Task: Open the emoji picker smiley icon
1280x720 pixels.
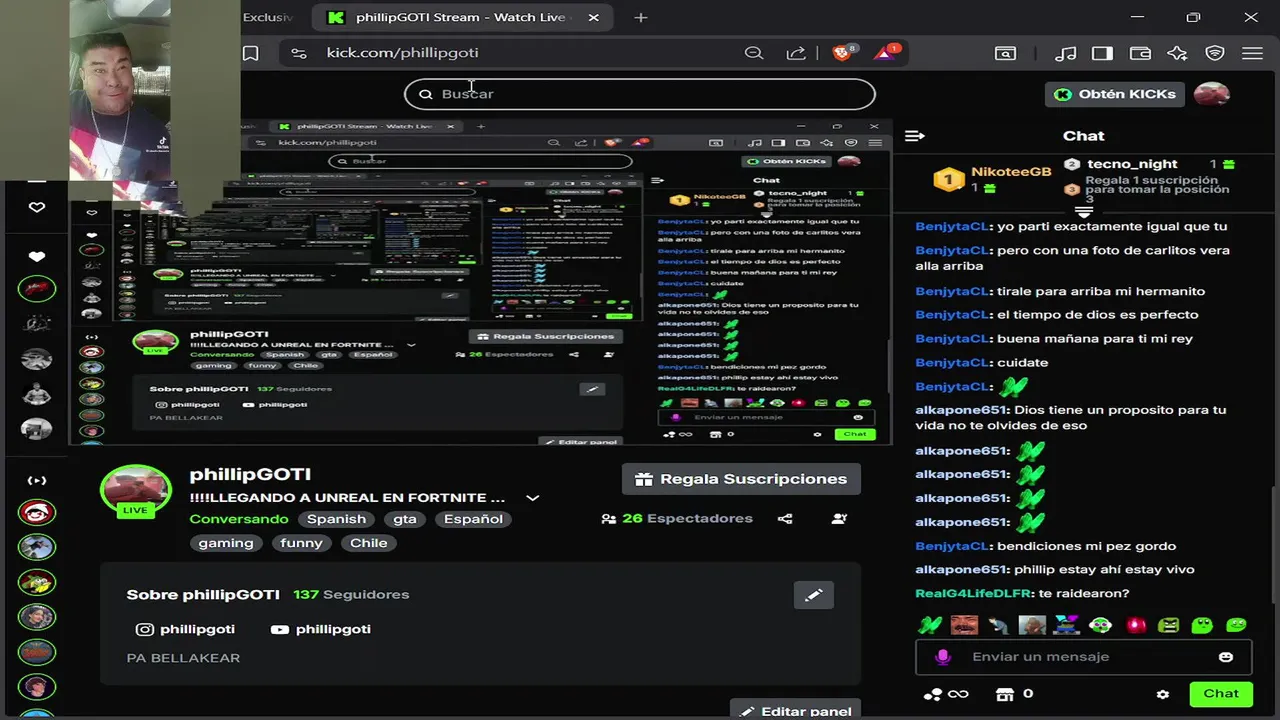Action: pos(1226,657)
